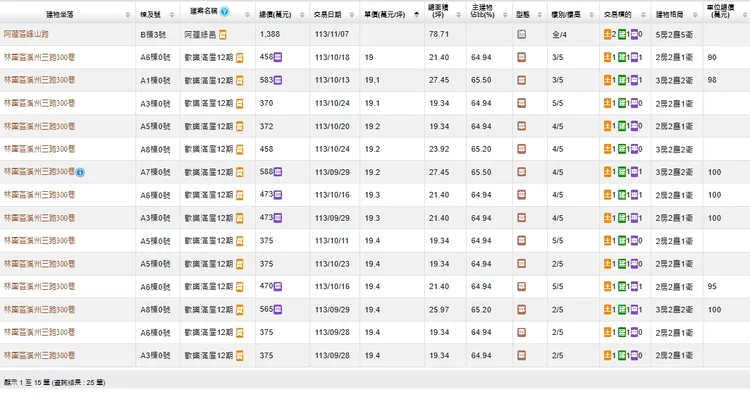This screenshot has width=750, height=395.
Task: Sort the table by 建物坐落 column arrows
Action: 128,15
